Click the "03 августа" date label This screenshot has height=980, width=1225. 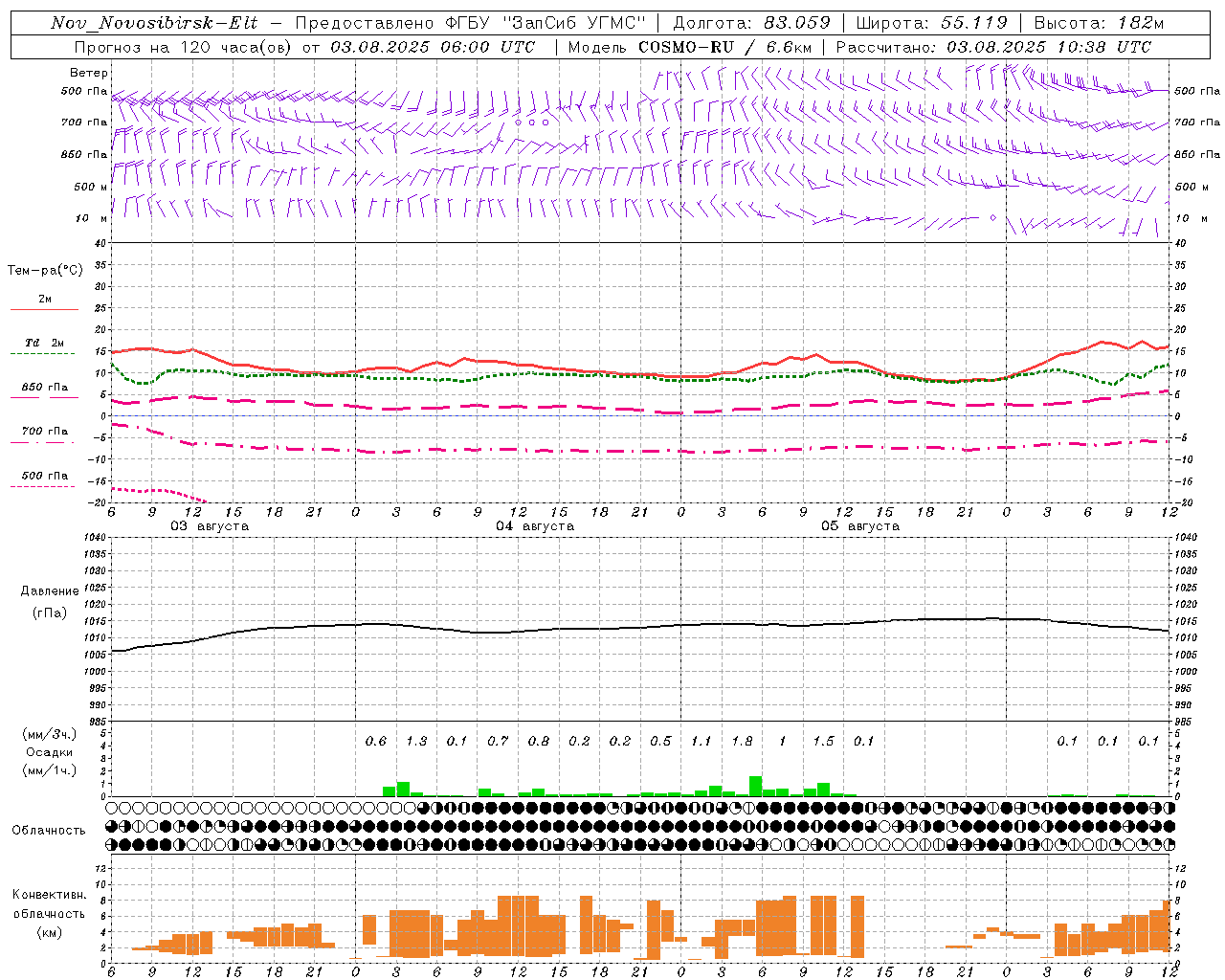(x=210, y=526)
